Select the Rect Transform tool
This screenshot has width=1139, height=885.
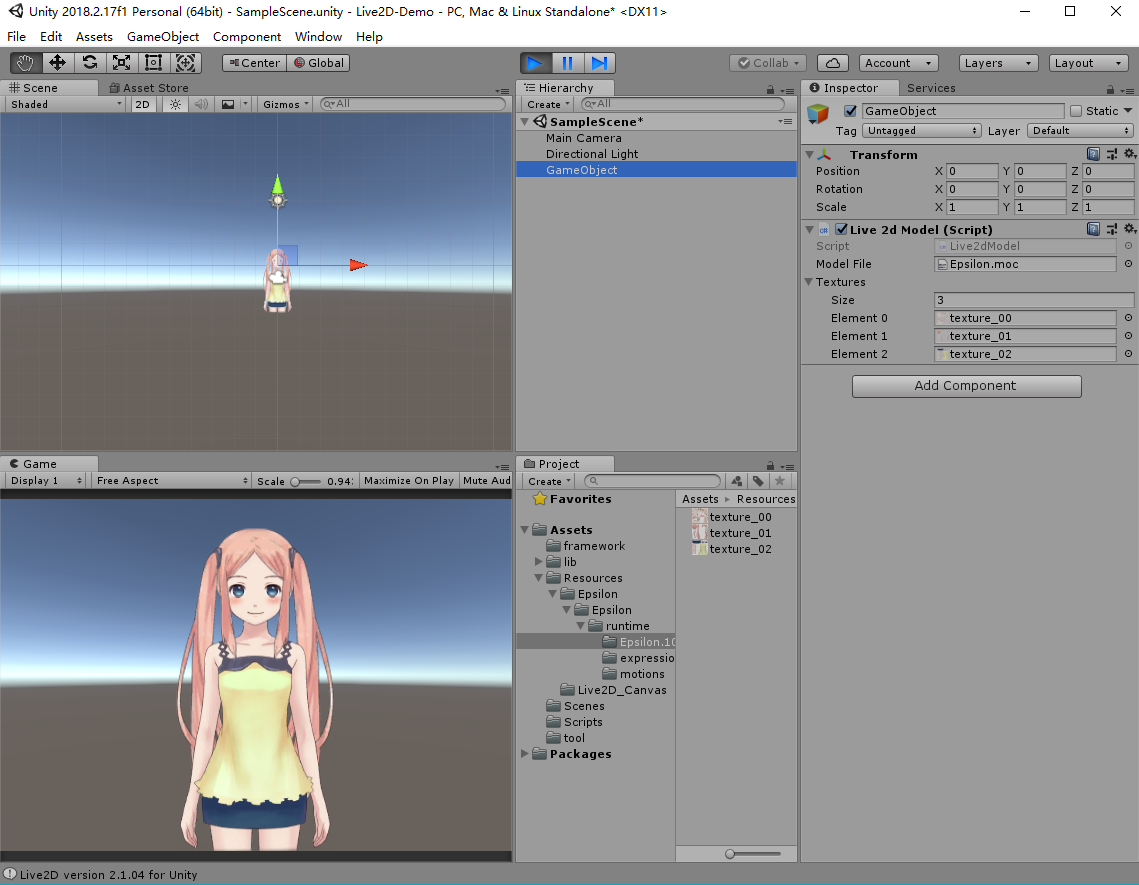point(153,63)
